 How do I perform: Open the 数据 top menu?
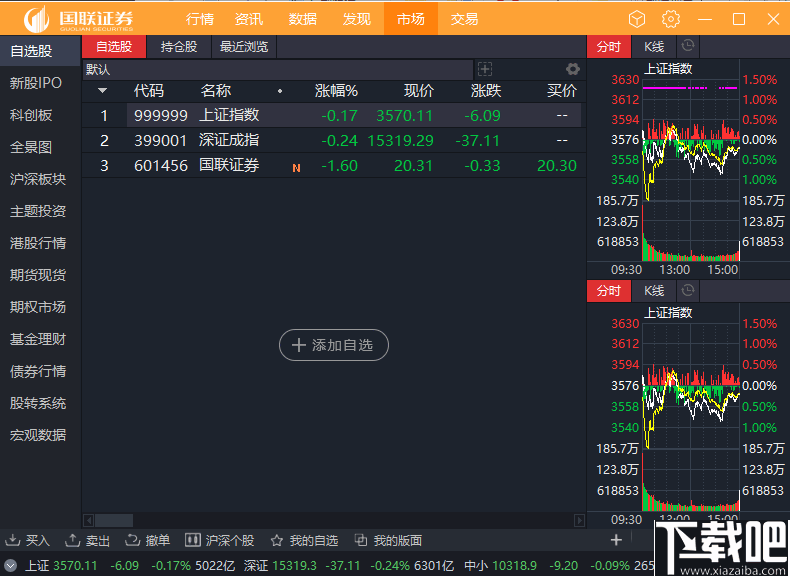pos(302,19)
